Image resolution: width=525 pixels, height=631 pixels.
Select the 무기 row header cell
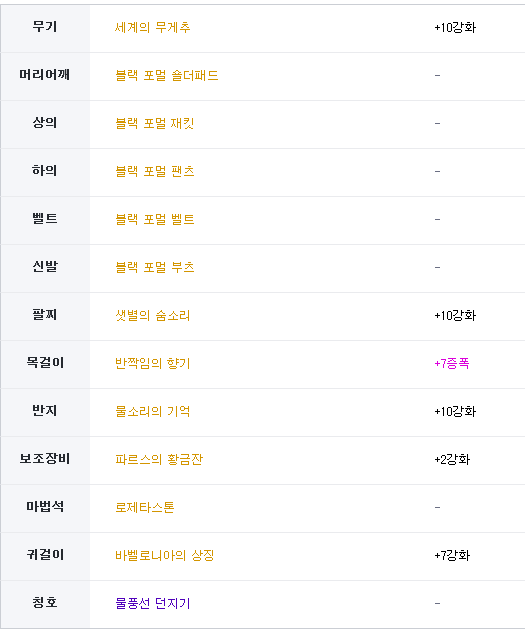(x=45, y=28)
